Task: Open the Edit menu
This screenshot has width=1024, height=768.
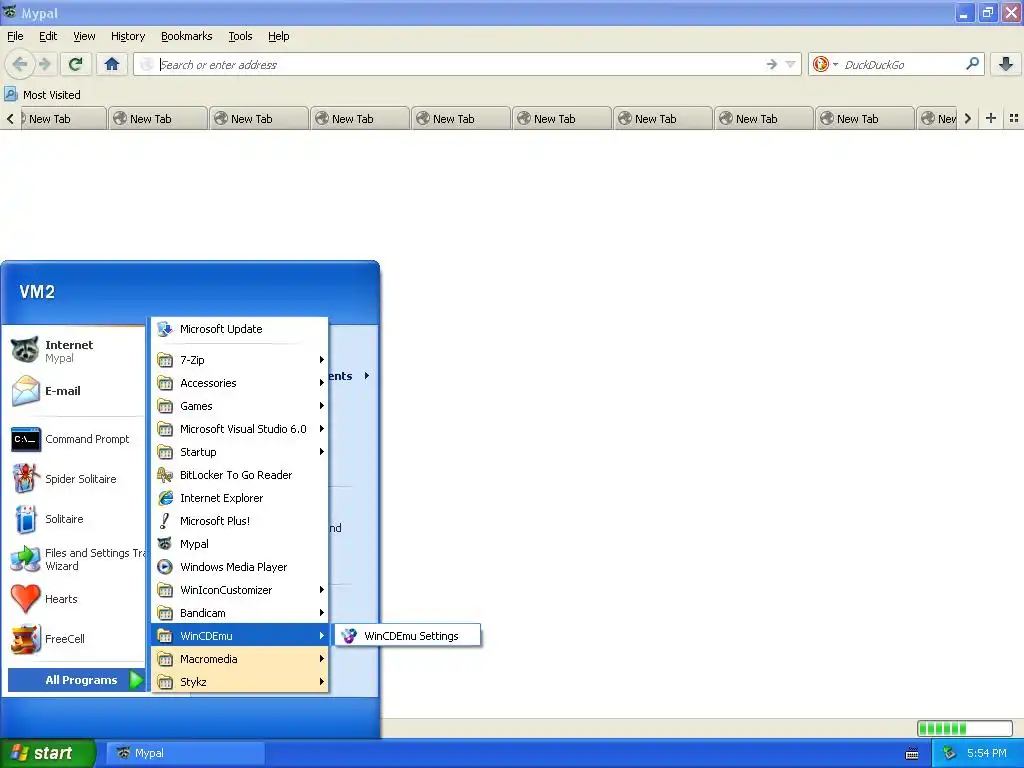Action: pos(48,36)
